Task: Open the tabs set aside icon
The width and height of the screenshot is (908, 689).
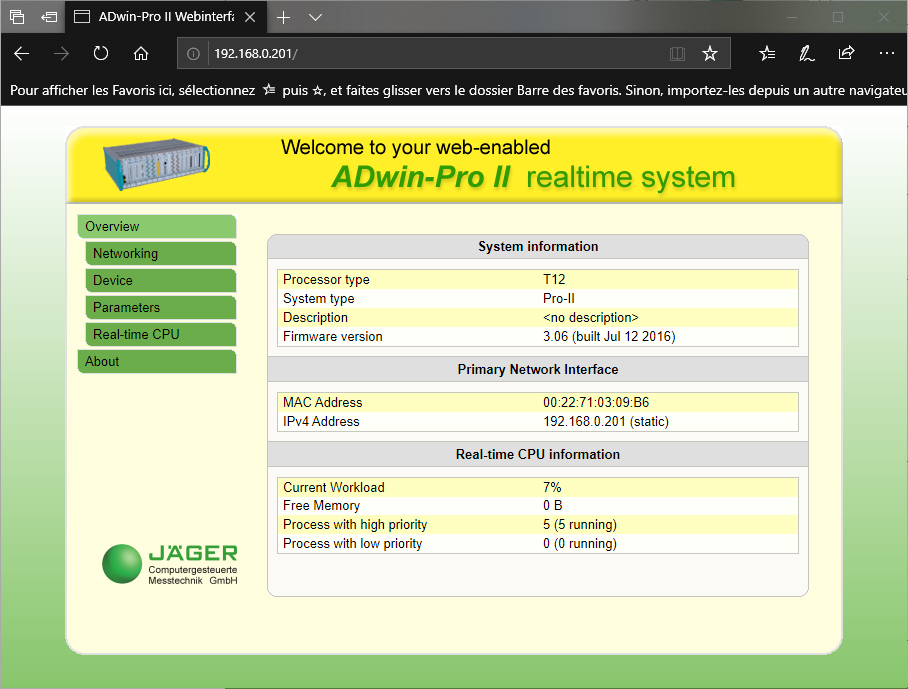Action: 17,17
